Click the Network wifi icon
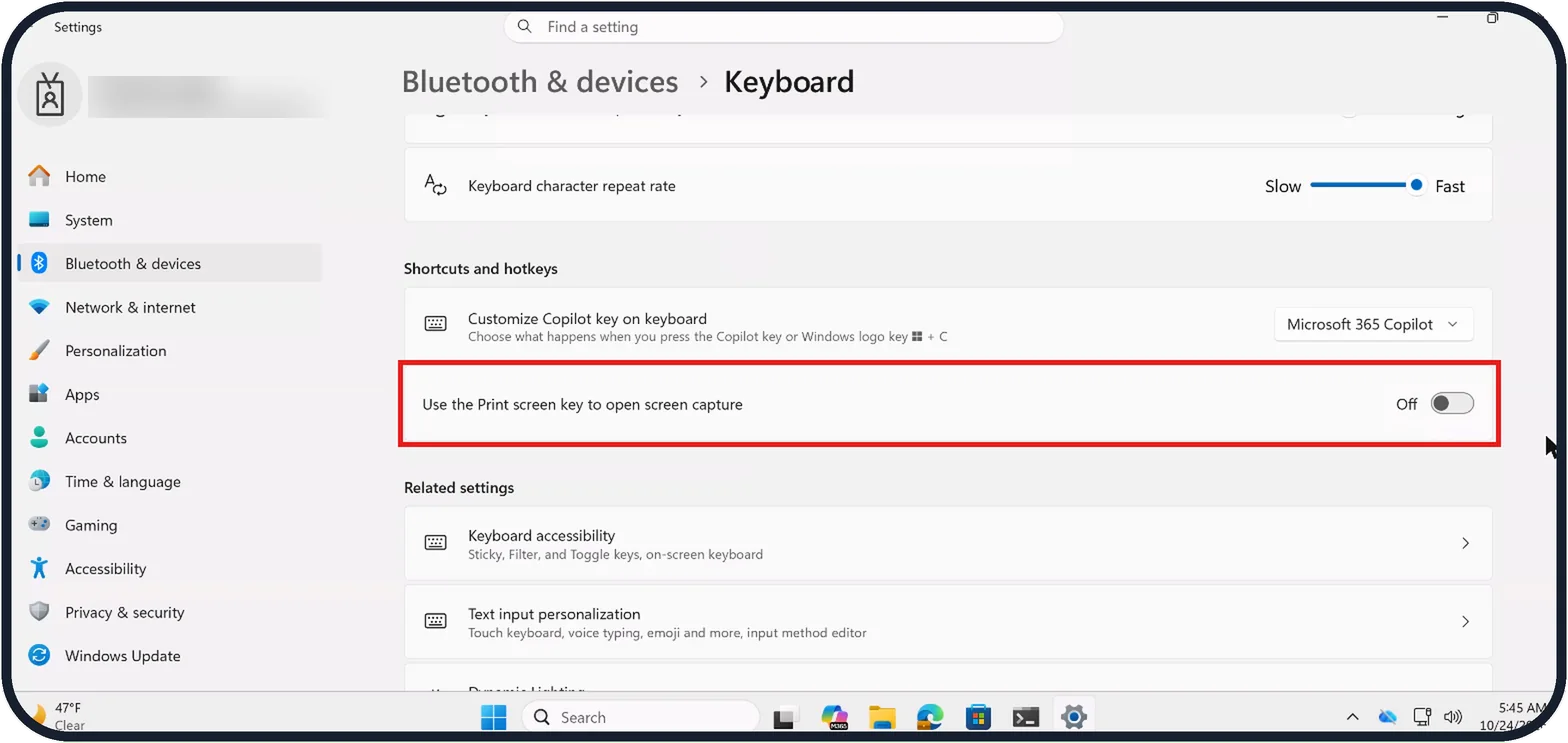 39,307
